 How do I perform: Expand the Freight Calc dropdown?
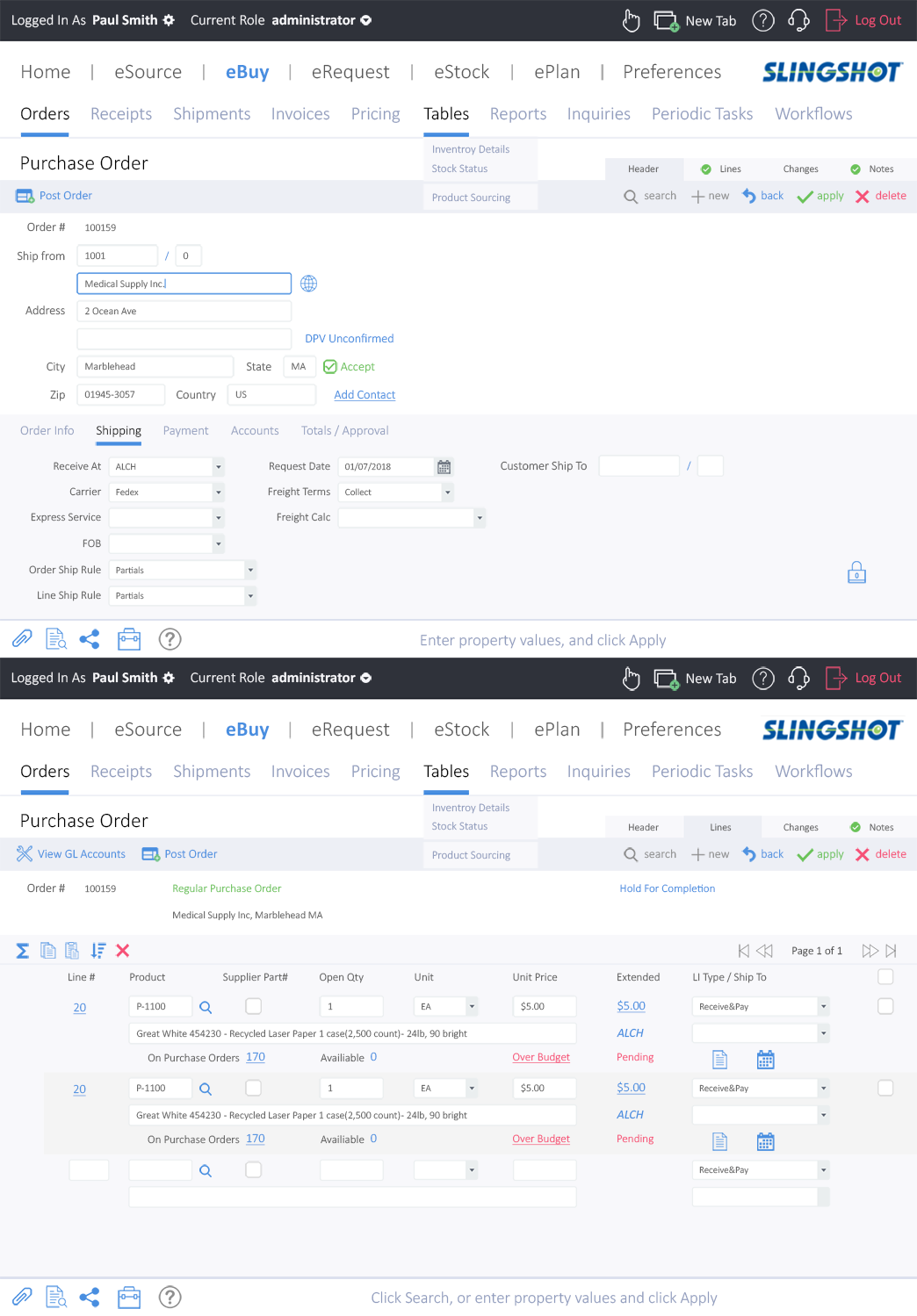480,518
